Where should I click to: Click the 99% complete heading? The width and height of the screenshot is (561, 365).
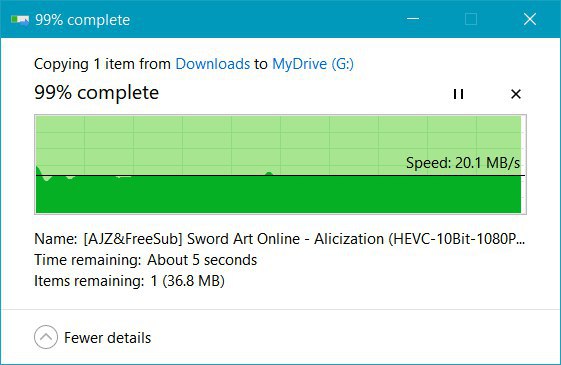97,93
